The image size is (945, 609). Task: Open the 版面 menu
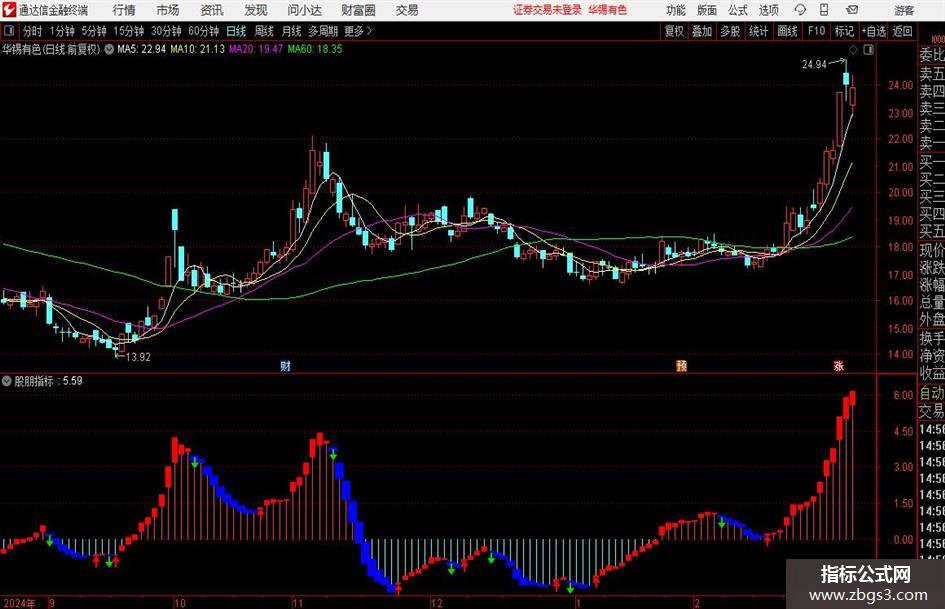pyautogui.click(x=706, y=10)
